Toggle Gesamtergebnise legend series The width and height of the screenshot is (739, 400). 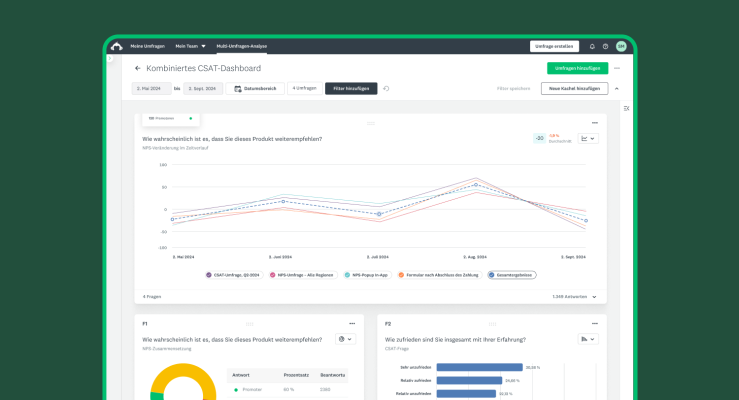coord(511,274)
